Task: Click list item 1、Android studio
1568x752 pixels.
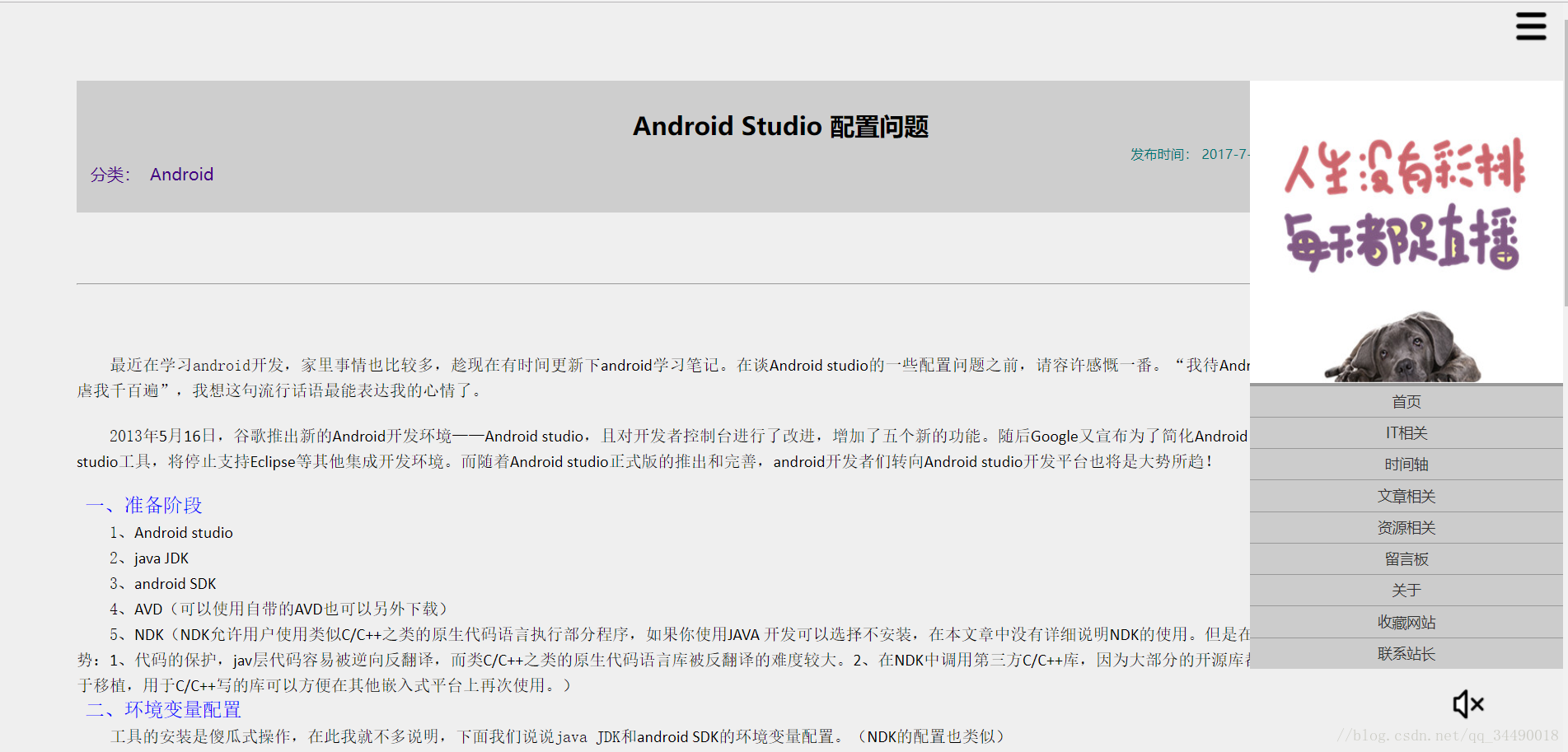Action: (171, 533)
